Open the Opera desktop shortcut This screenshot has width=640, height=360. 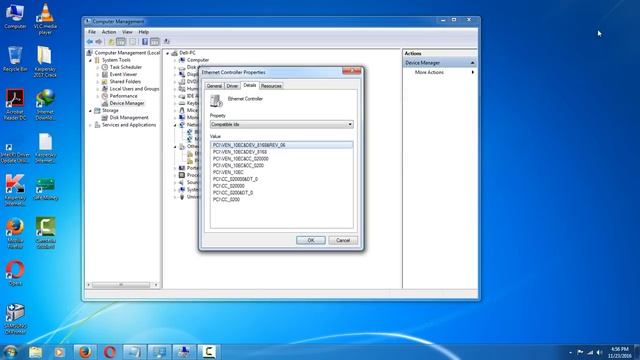coord(15,273)
